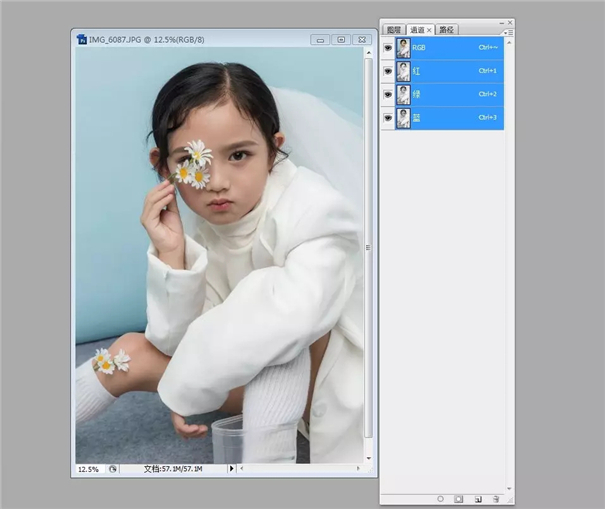605x509 pixels.
Task: Select the 蓝 channel name
Action: [x=416, y=118]
